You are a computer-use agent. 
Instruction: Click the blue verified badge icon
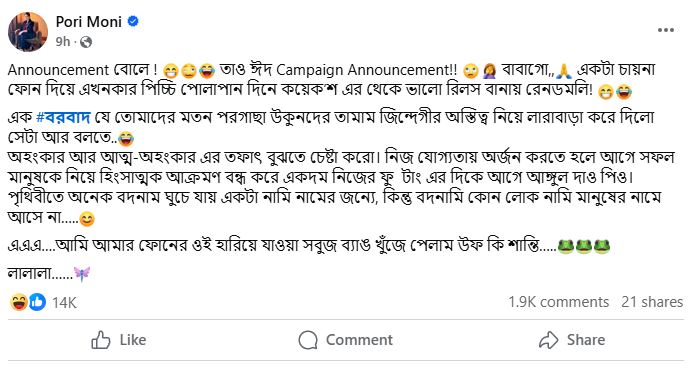(133, 21)
